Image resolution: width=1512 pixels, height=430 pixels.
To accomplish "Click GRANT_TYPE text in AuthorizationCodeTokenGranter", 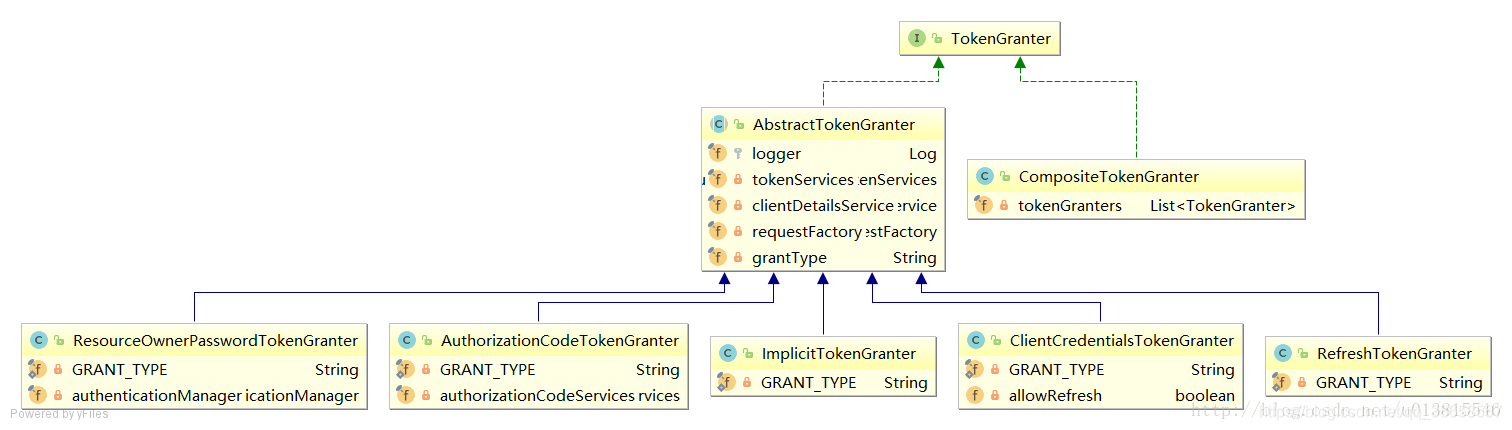I will (488, 369).
